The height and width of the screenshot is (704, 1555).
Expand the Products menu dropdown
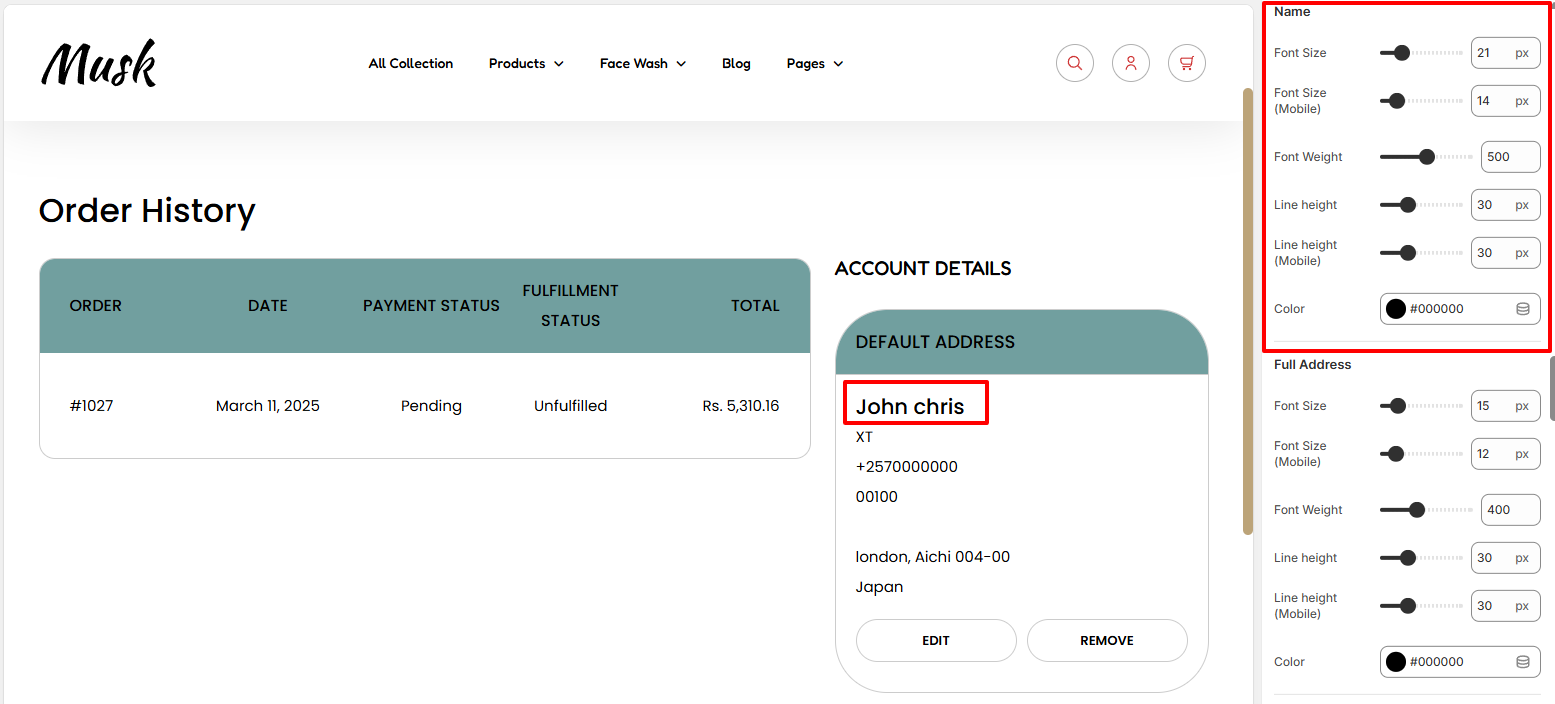(526, 63)
